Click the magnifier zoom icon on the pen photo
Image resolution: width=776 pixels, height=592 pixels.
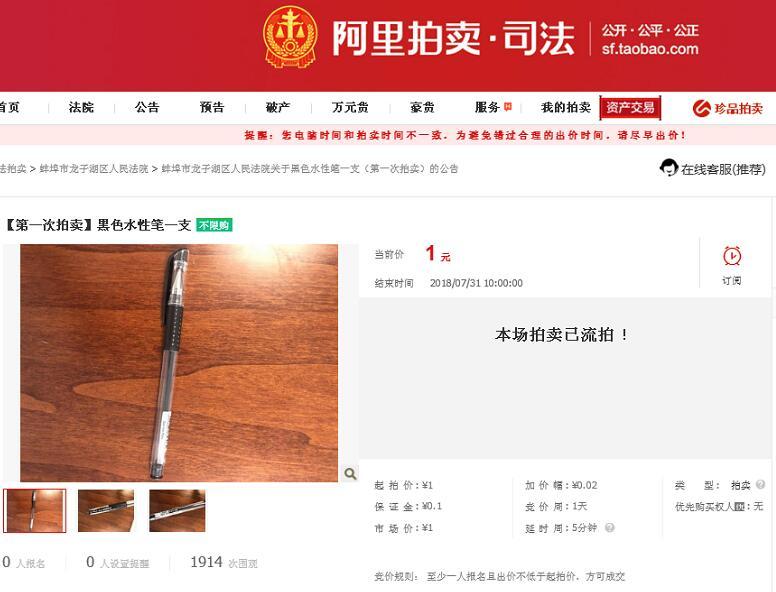click(350, 474)
